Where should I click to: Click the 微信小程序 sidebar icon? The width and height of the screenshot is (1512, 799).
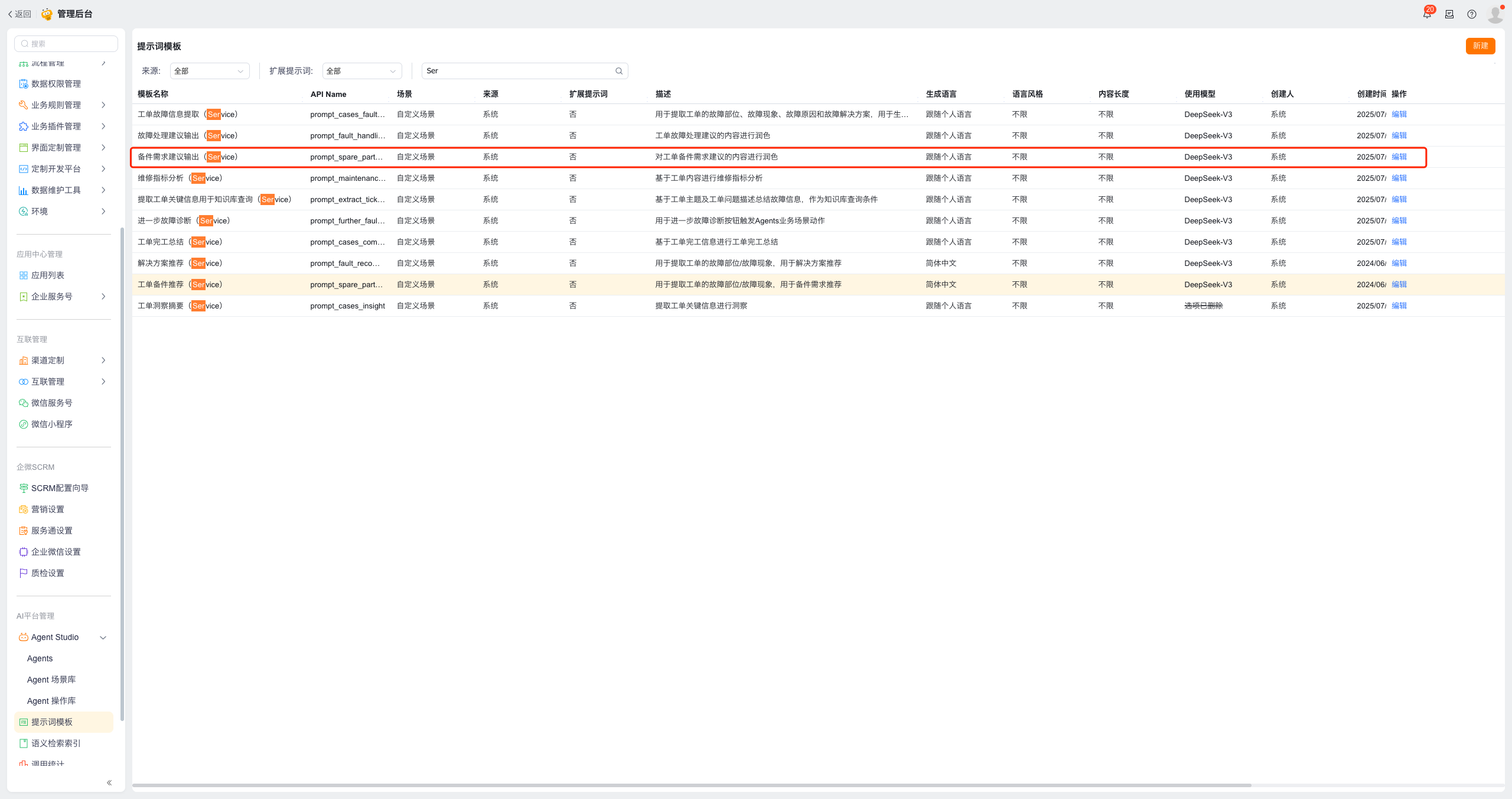coord(24,424)
